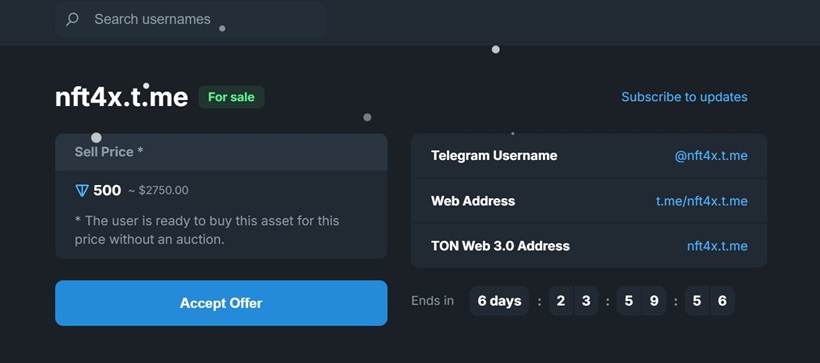Open the t.me/nft4x.t.me web address link
This screenshot has width=820, height=363.
[702, 201]
